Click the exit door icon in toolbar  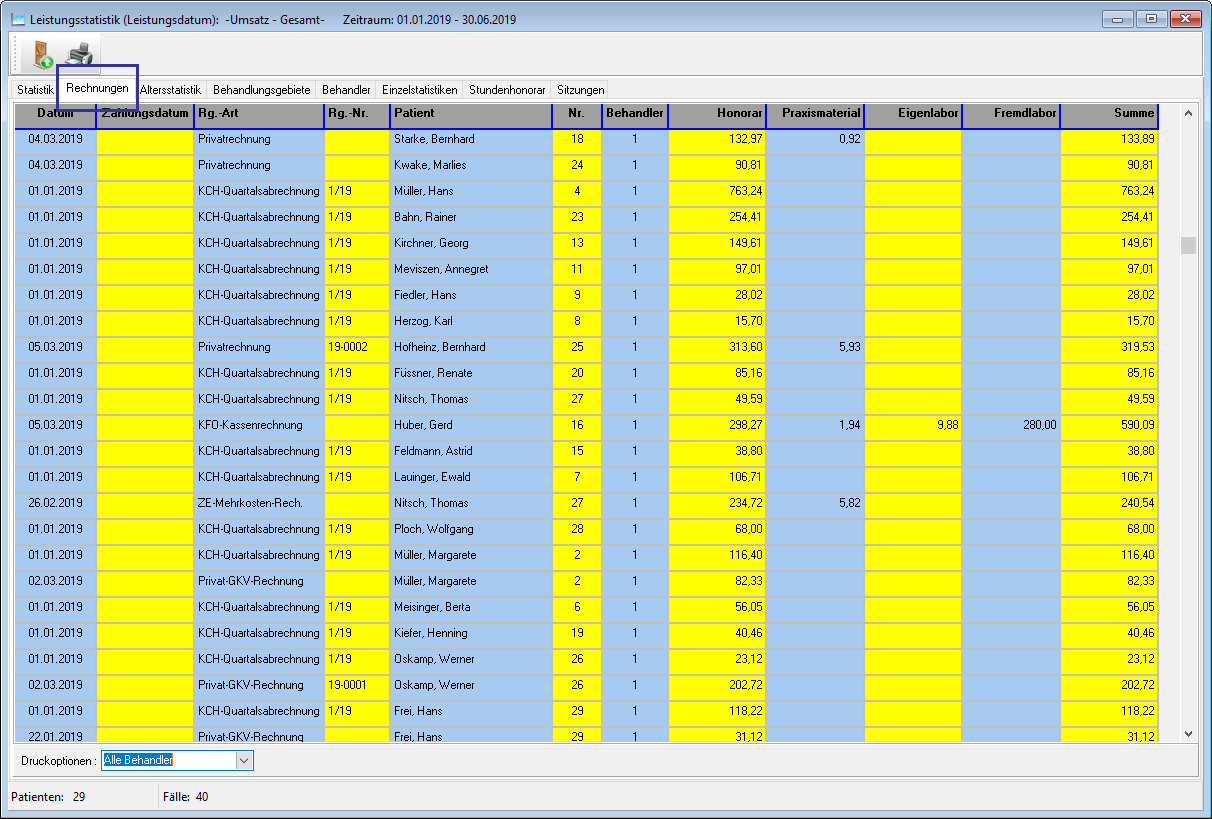pyautogui.click(x=42, y=56)
